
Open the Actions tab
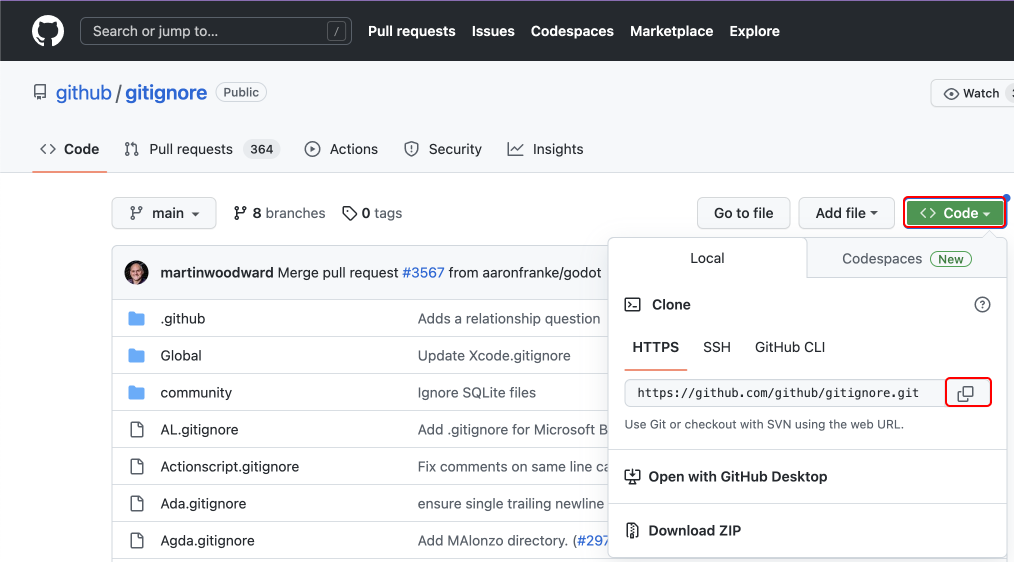tap(341, 149)
